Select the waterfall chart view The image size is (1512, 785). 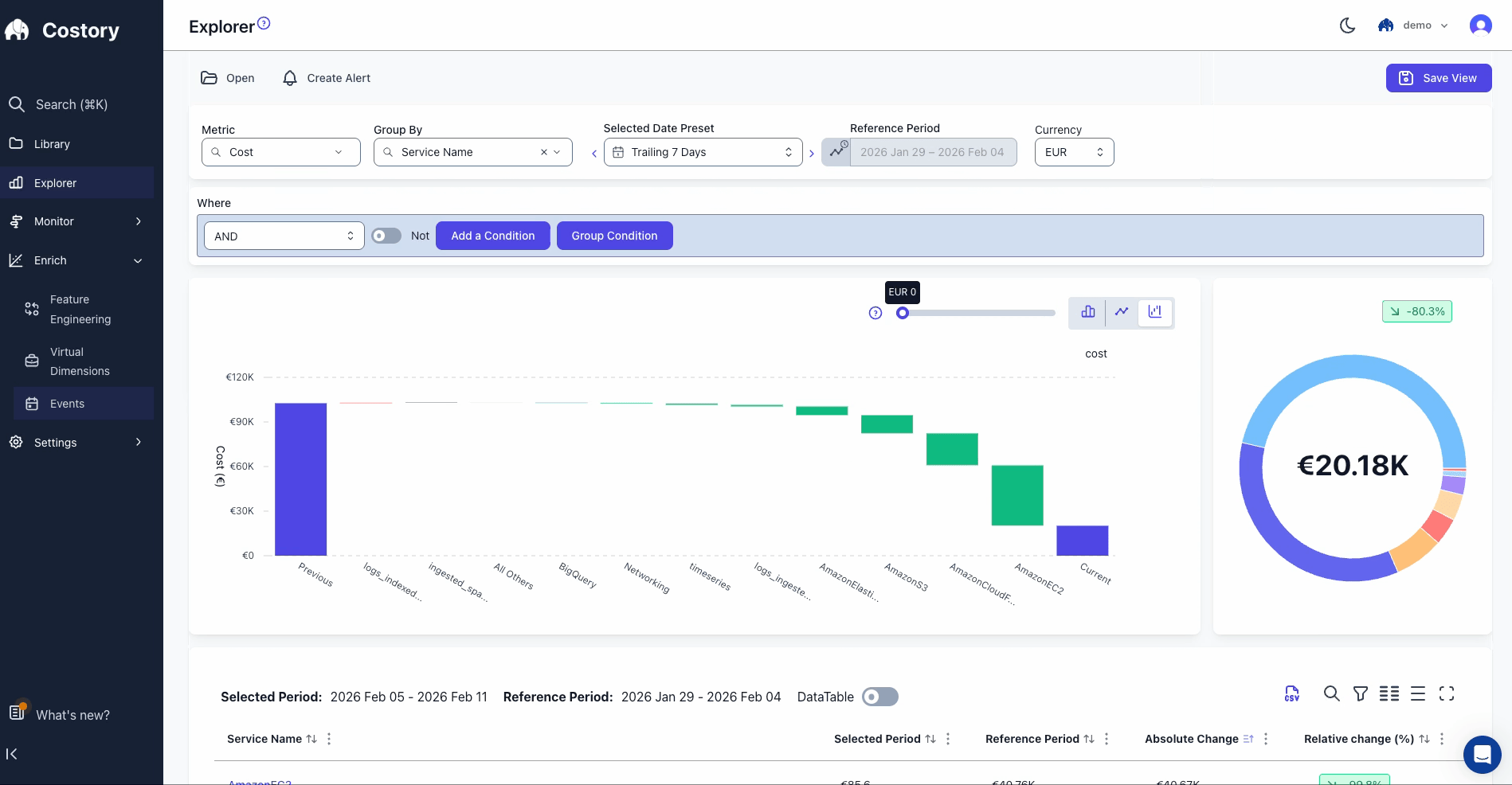1155,312
